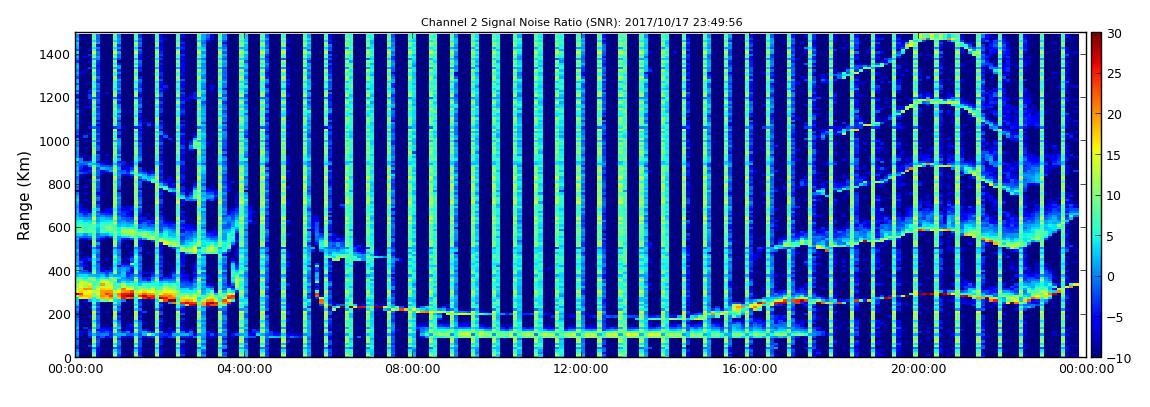The height and width of the screenshot is (407, 1150).
Task: Click the "Range (Km)" y-axis label
Action: [24, 195]
